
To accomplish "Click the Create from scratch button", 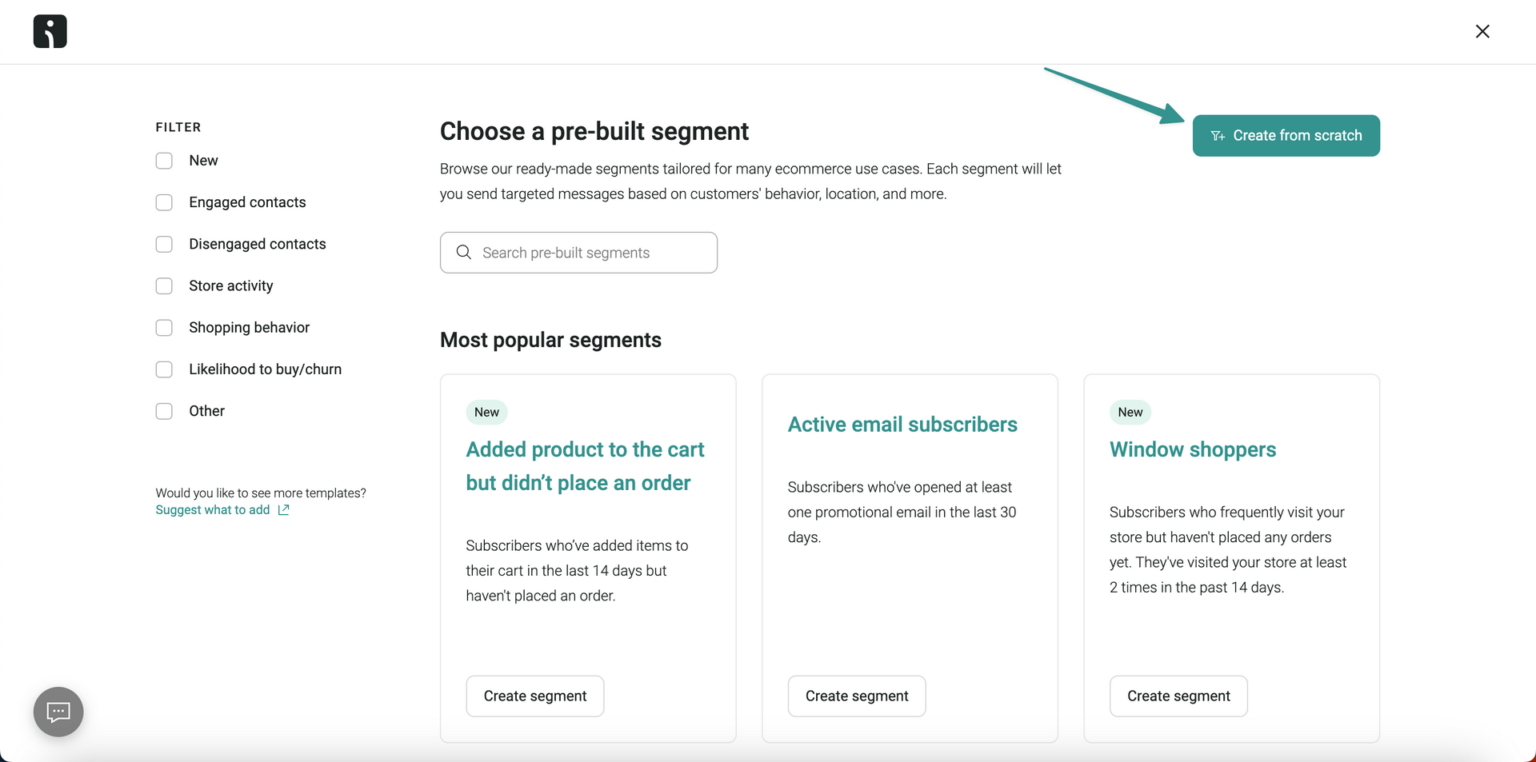I will coord(1286,135).
